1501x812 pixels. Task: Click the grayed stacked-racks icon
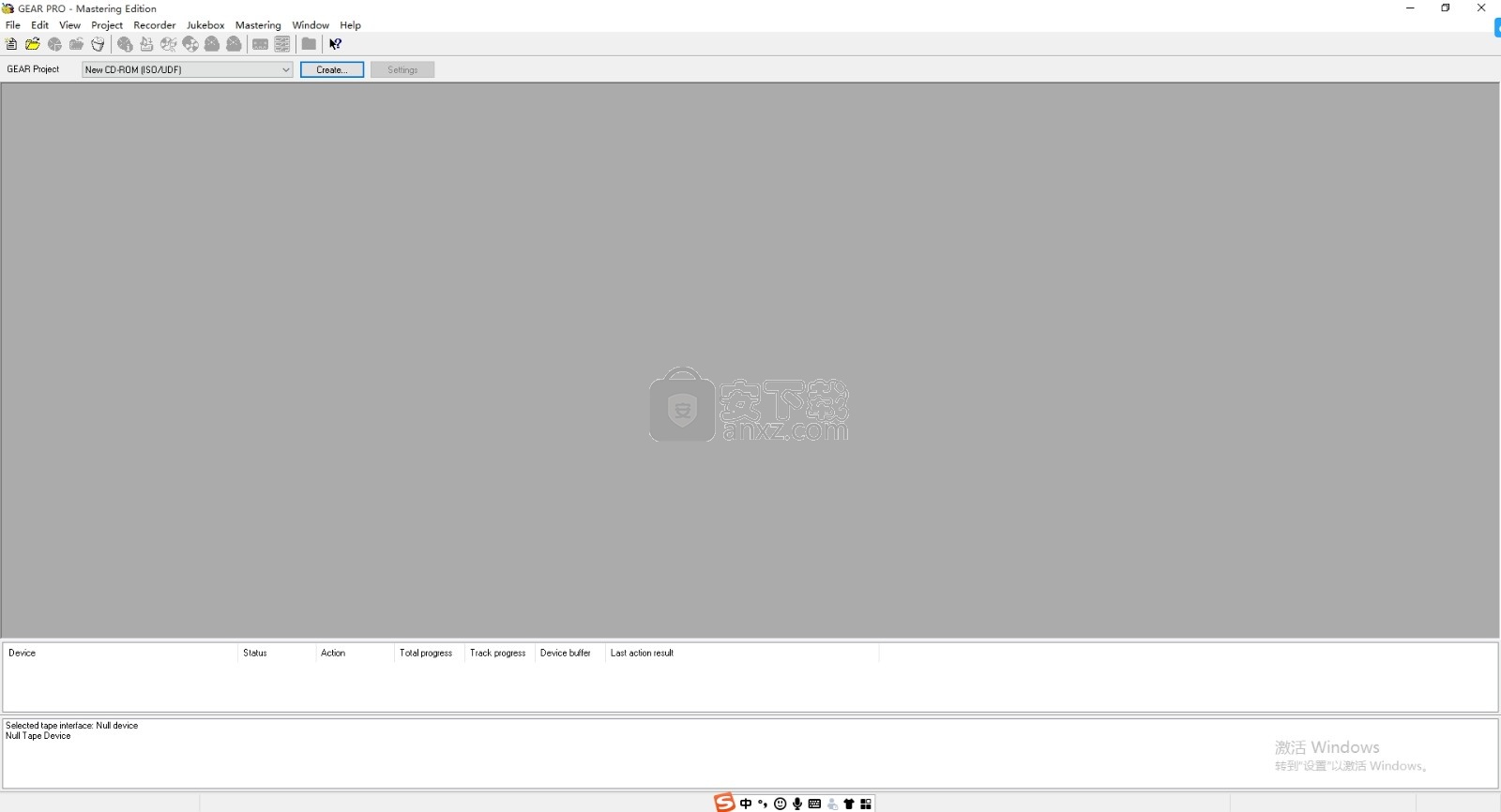[282, 44]
